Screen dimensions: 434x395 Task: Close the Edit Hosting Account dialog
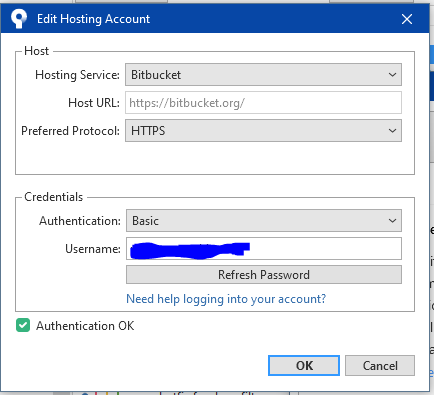[x=407, y=19]
